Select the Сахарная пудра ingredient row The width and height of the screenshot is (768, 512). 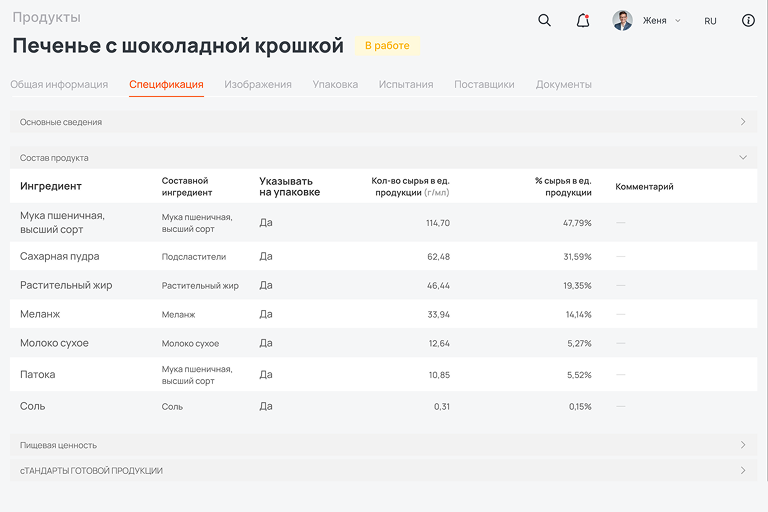[60, 257]
